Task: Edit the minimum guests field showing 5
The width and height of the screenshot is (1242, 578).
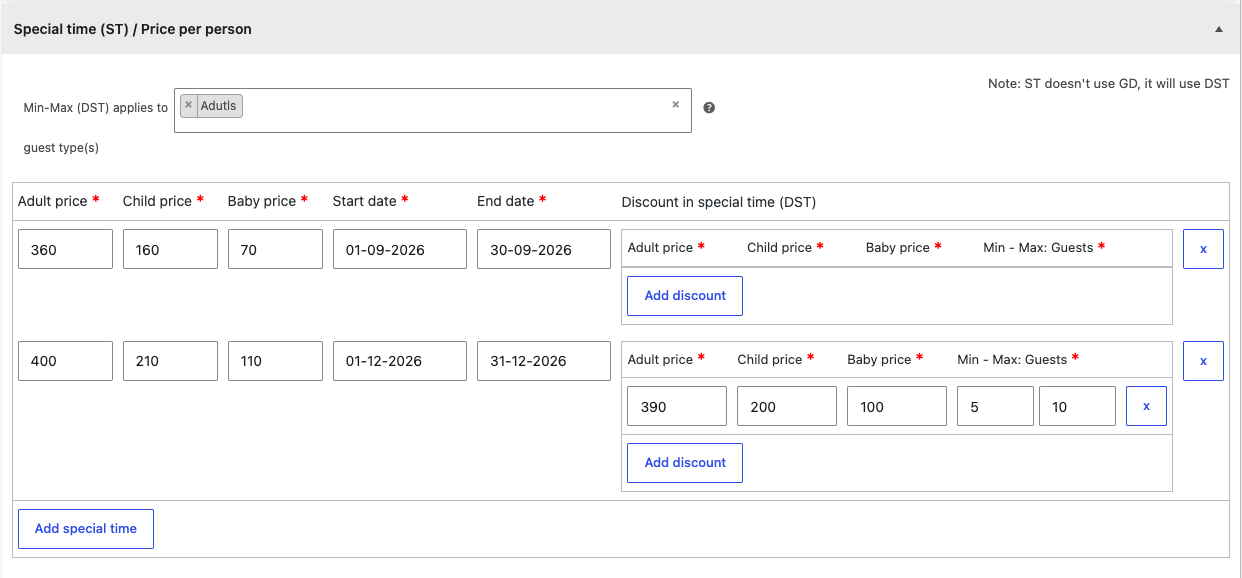Action: [995, 407]
